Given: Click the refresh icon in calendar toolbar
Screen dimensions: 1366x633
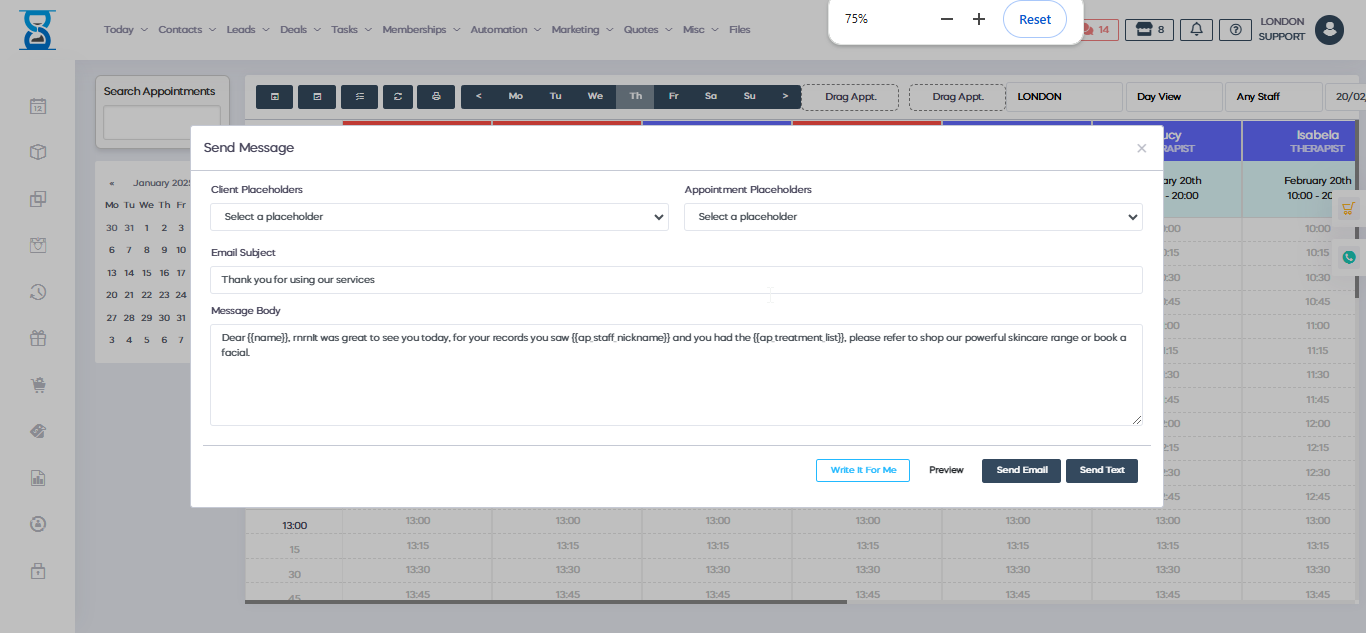Looking at the screenshot, I should 397,96.
